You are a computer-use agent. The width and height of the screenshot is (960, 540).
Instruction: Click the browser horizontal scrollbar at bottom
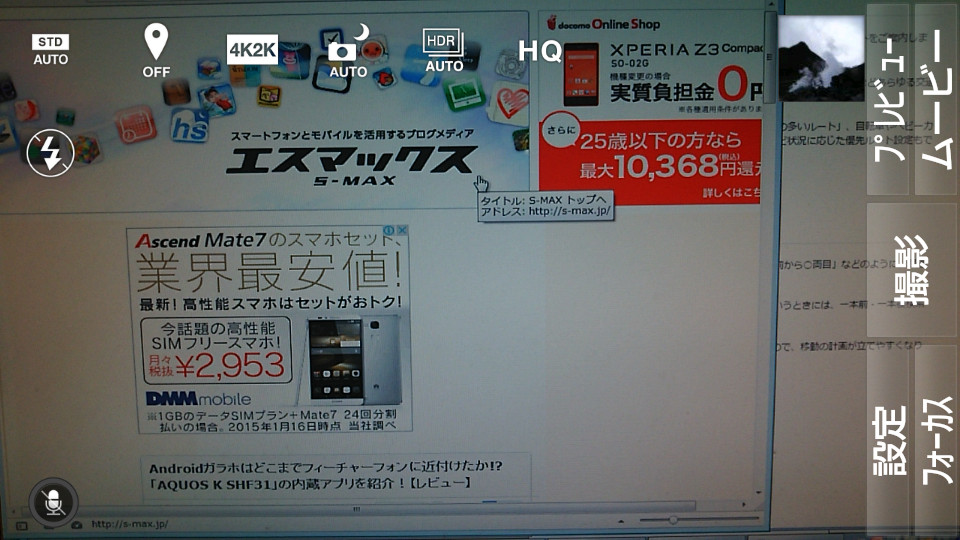(x=357, y=508)
